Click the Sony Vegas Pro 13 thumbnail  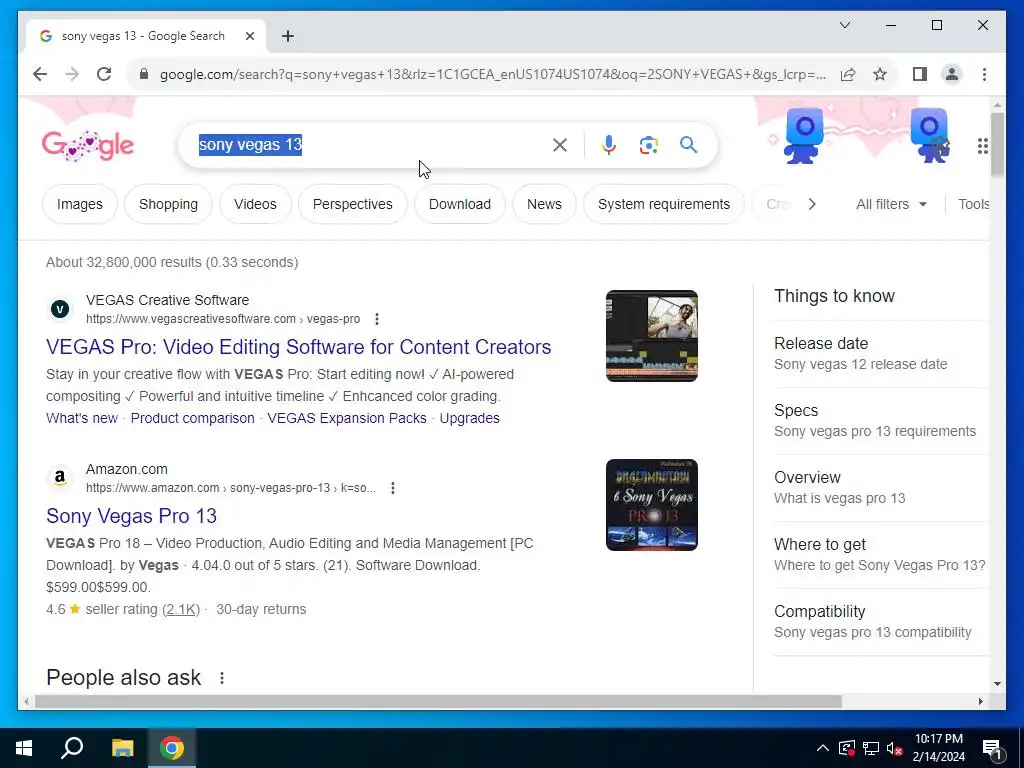tap(652, 505)
